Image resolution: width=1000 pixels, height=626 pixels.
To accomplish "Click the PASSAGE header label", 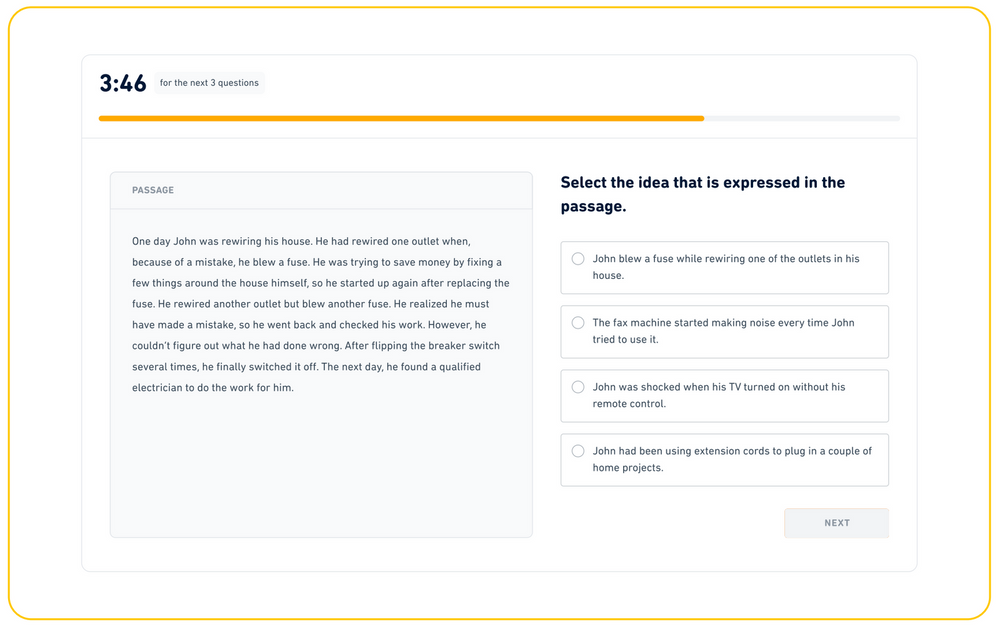I will click(153, 190).
